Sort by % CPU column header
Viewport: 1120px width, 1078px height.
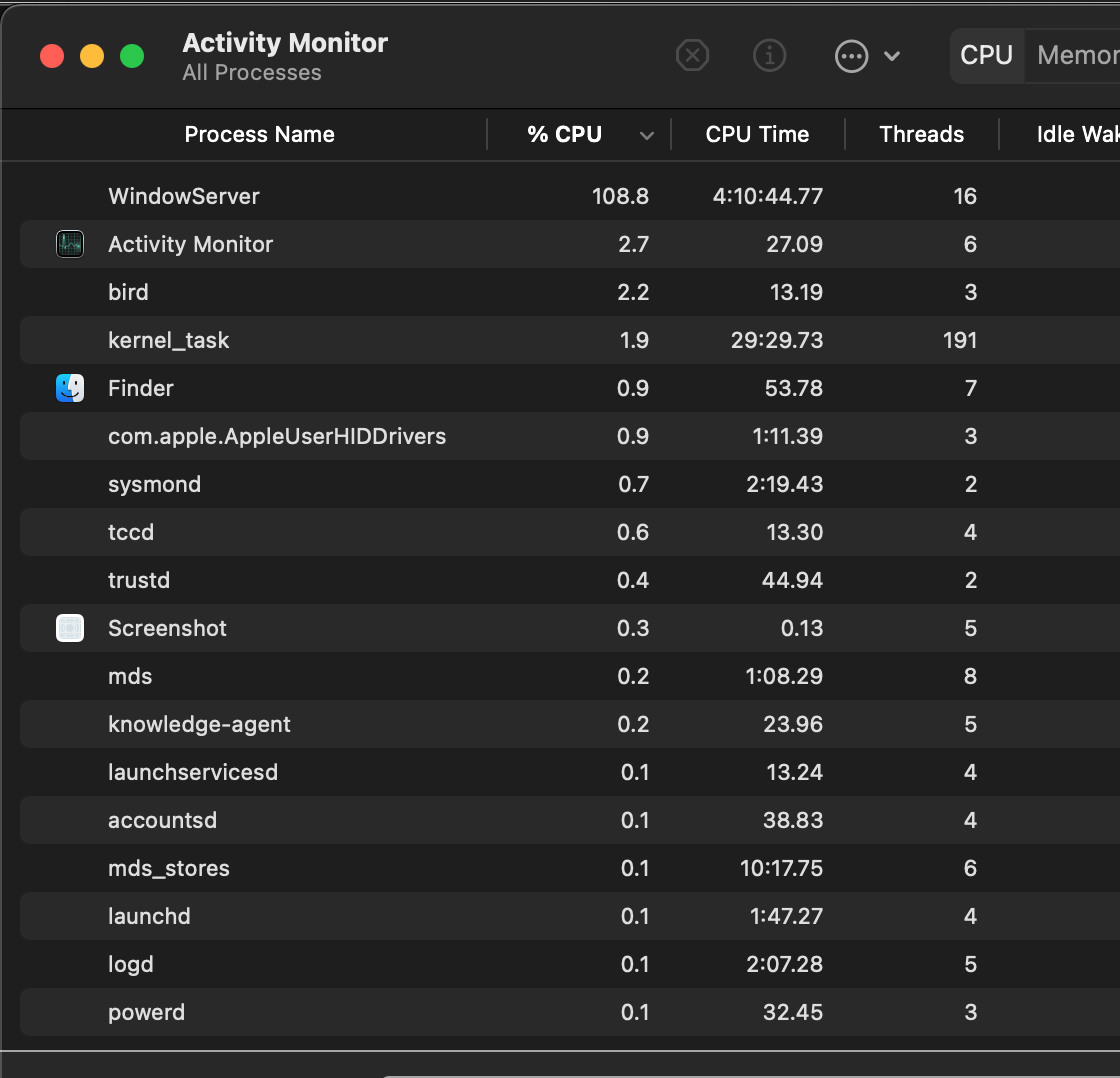(x=564, y=134)
